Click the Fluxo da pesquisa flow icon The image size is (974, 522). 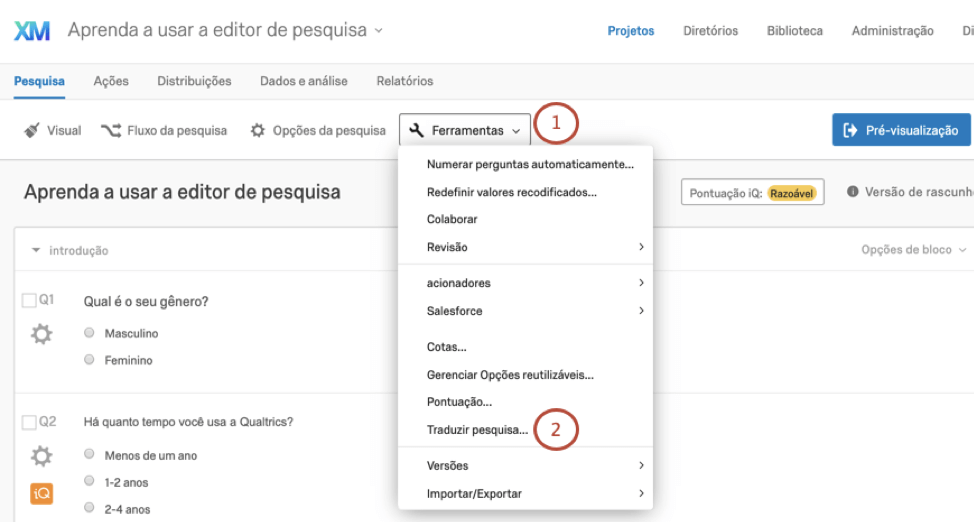110,130
